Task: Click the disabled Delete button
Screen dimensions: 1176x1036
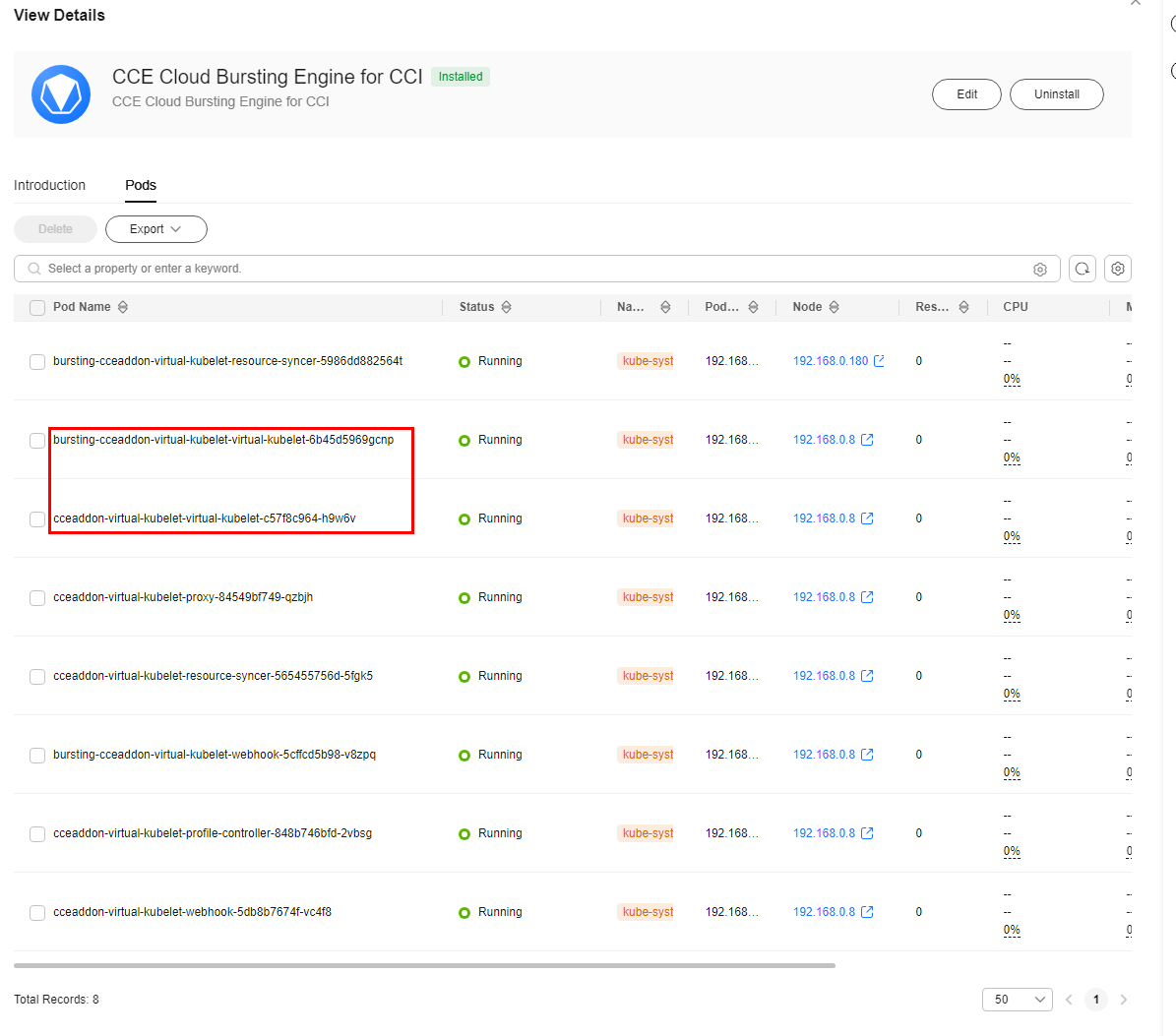Action: (55, 229)
